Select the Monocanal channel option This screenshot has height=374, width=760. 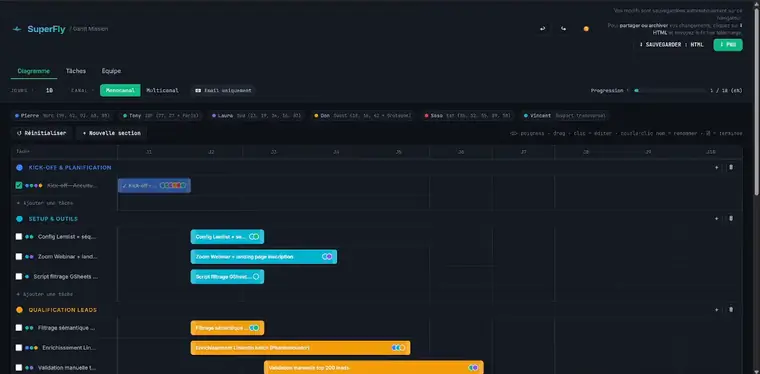(x=120, y=91)
